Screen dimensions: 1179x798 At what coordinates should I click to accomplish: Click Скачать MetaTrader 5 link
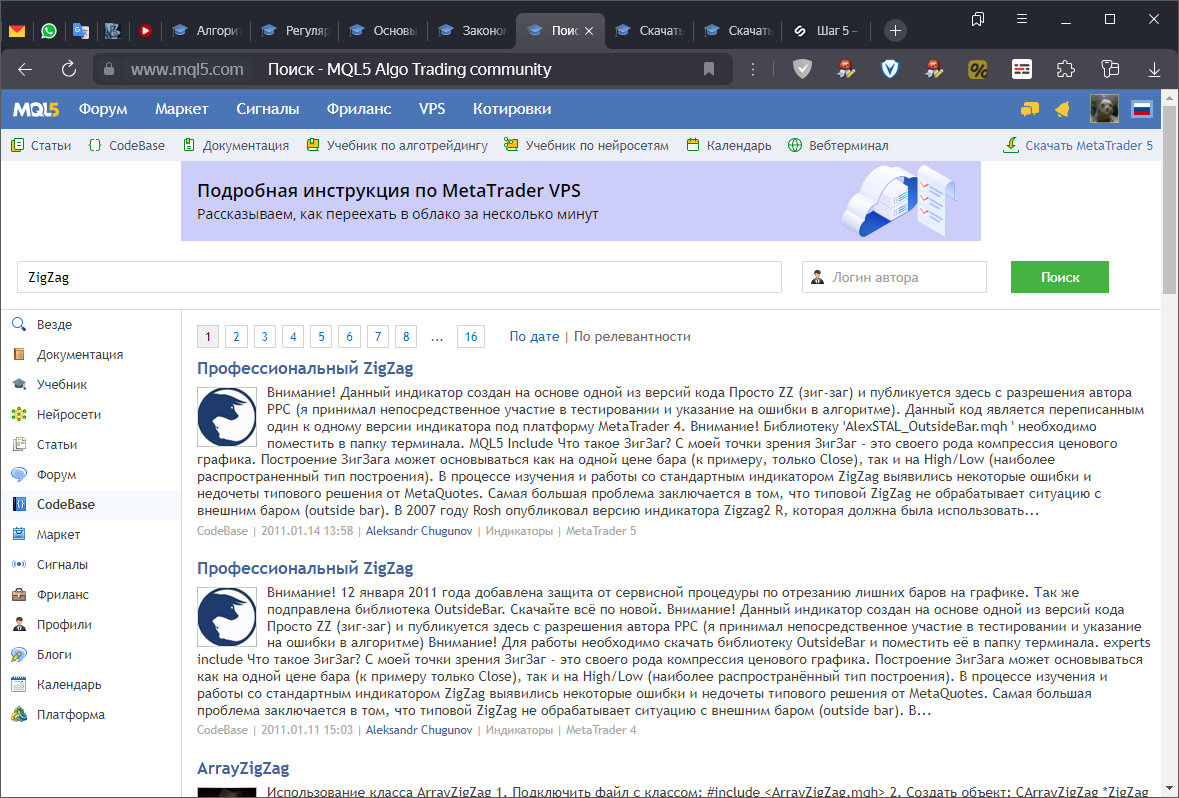click(x=1077, y=145)
